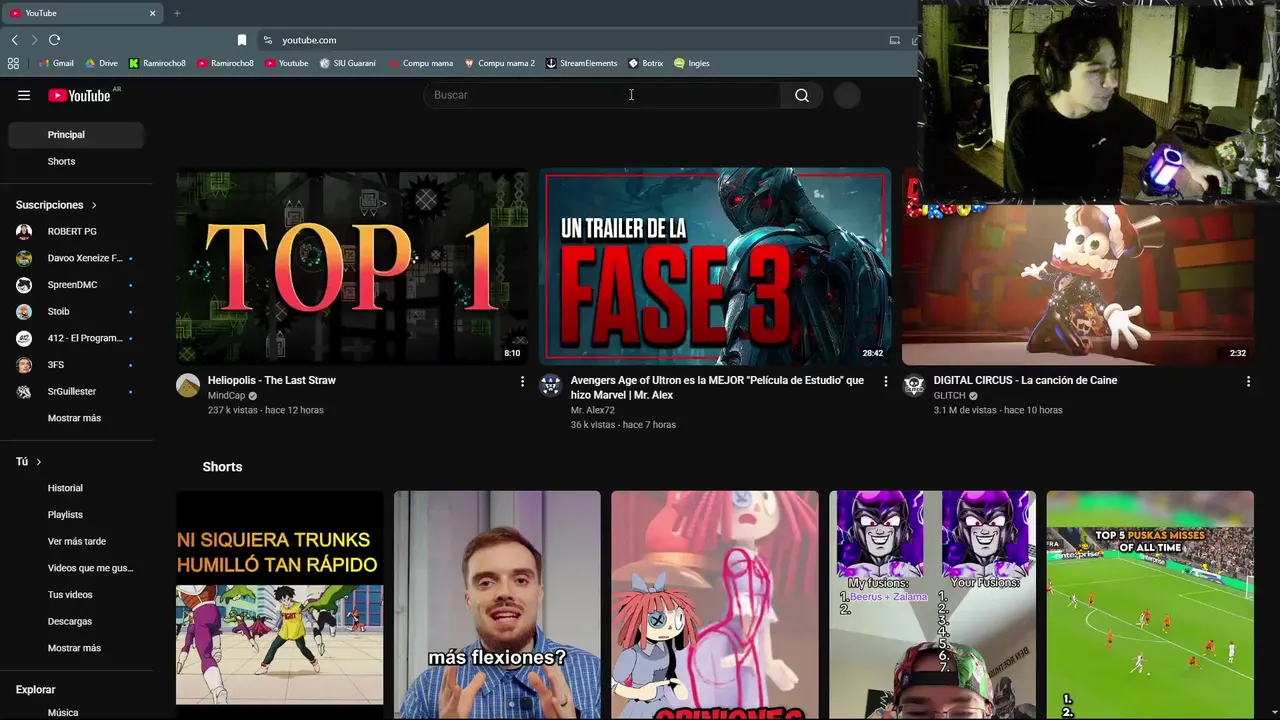1280x720 pixels.
Task: Select the YouTube browser tab
Action: point(82,13)
